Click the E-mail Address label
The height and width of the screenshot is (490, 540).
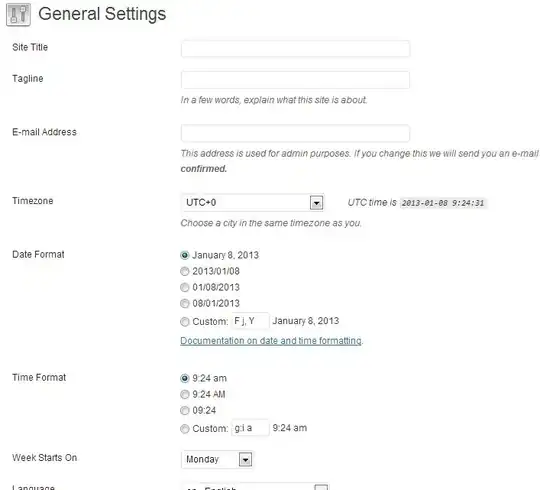(44, 132)
